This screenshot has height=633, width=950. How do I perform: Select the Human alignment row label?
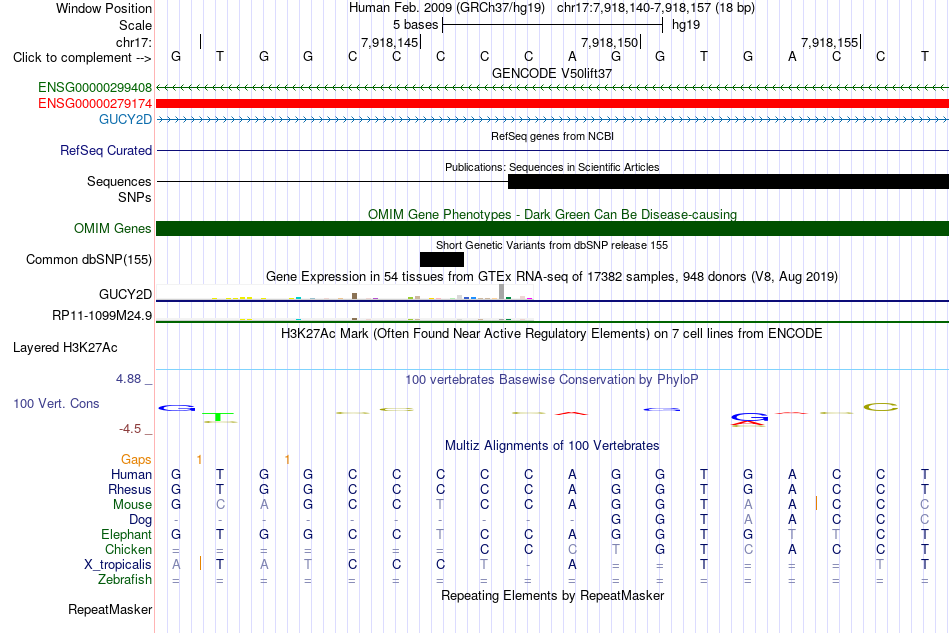(x=131, y=474)
